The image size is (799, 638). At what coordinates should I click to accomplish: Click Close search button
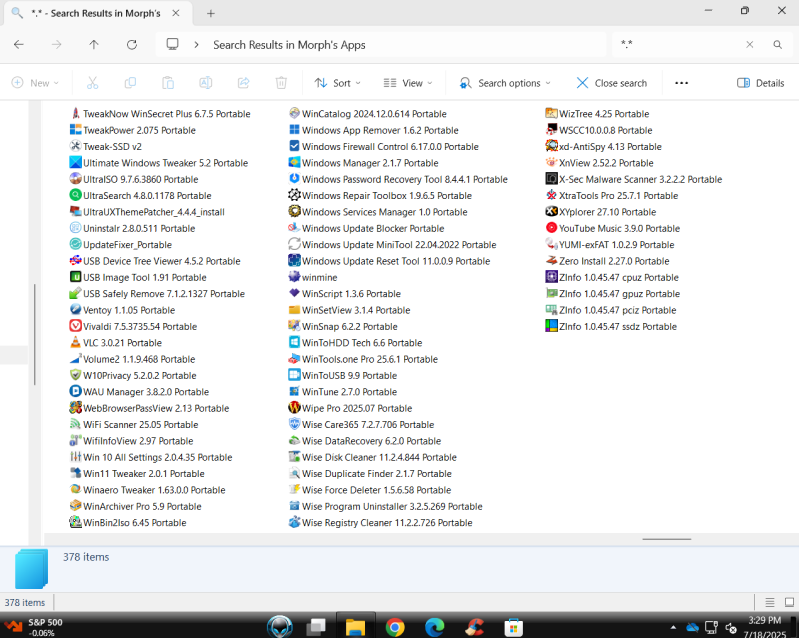click(x=611, y=83)
